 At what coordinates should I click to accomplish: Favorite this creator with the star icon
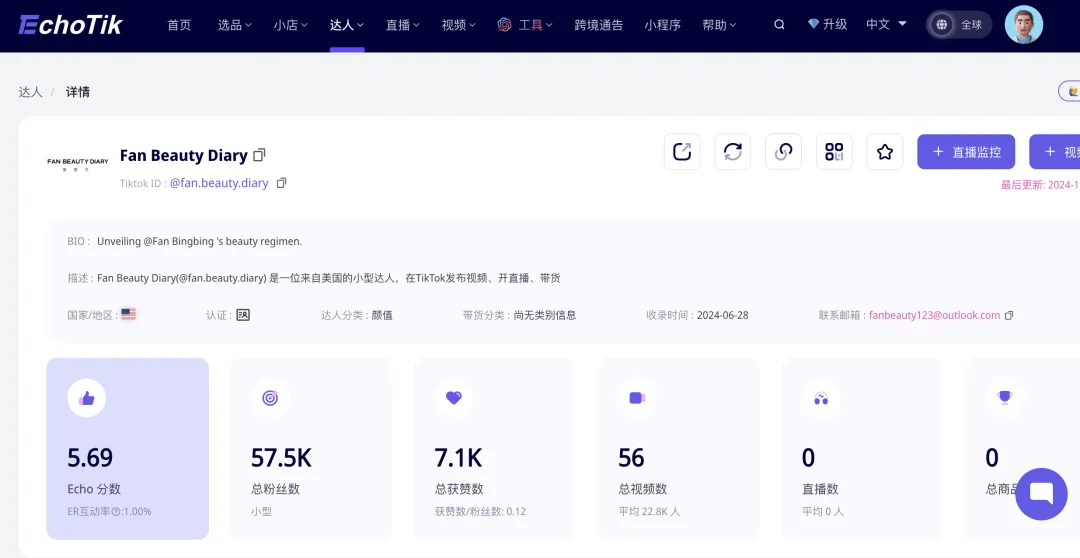(x=885, y=152)
